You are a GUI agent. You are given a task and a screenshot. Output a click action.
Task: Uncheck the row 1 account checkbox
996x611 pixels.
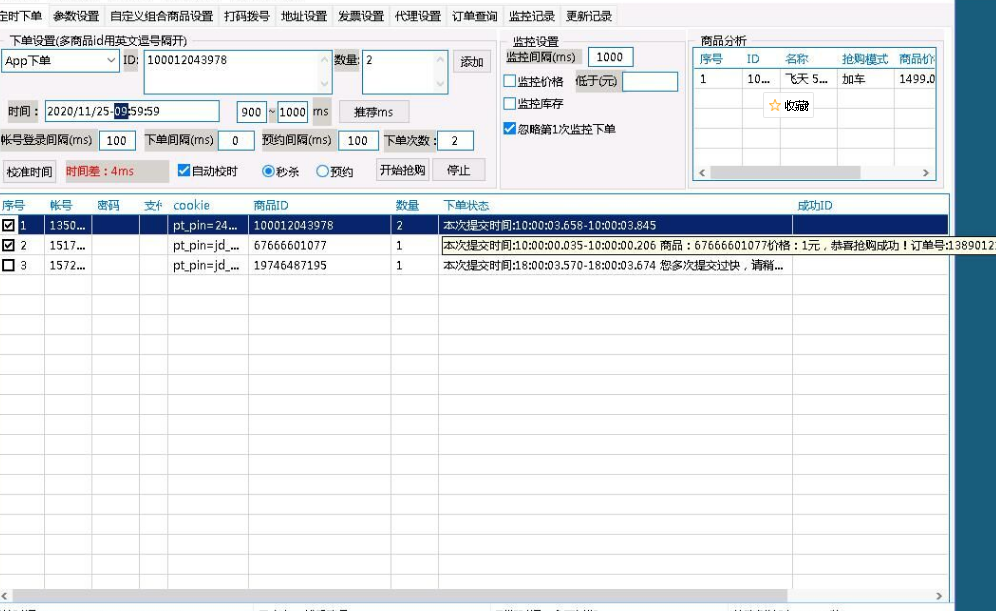click(8, 225)
